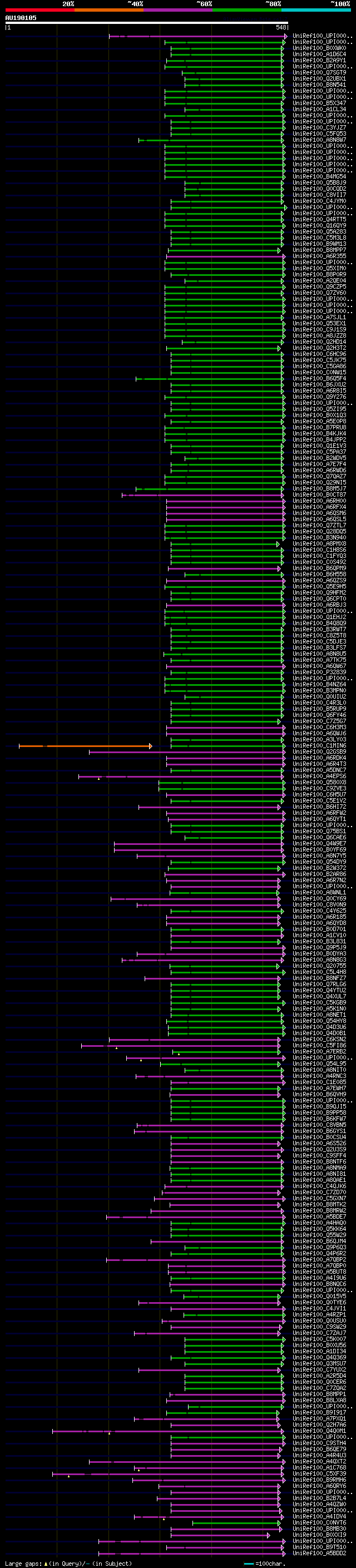Screen dimensions: 356x1568
Task: Select hit label UniRef100_A6R355
Action: click(319, 256)
